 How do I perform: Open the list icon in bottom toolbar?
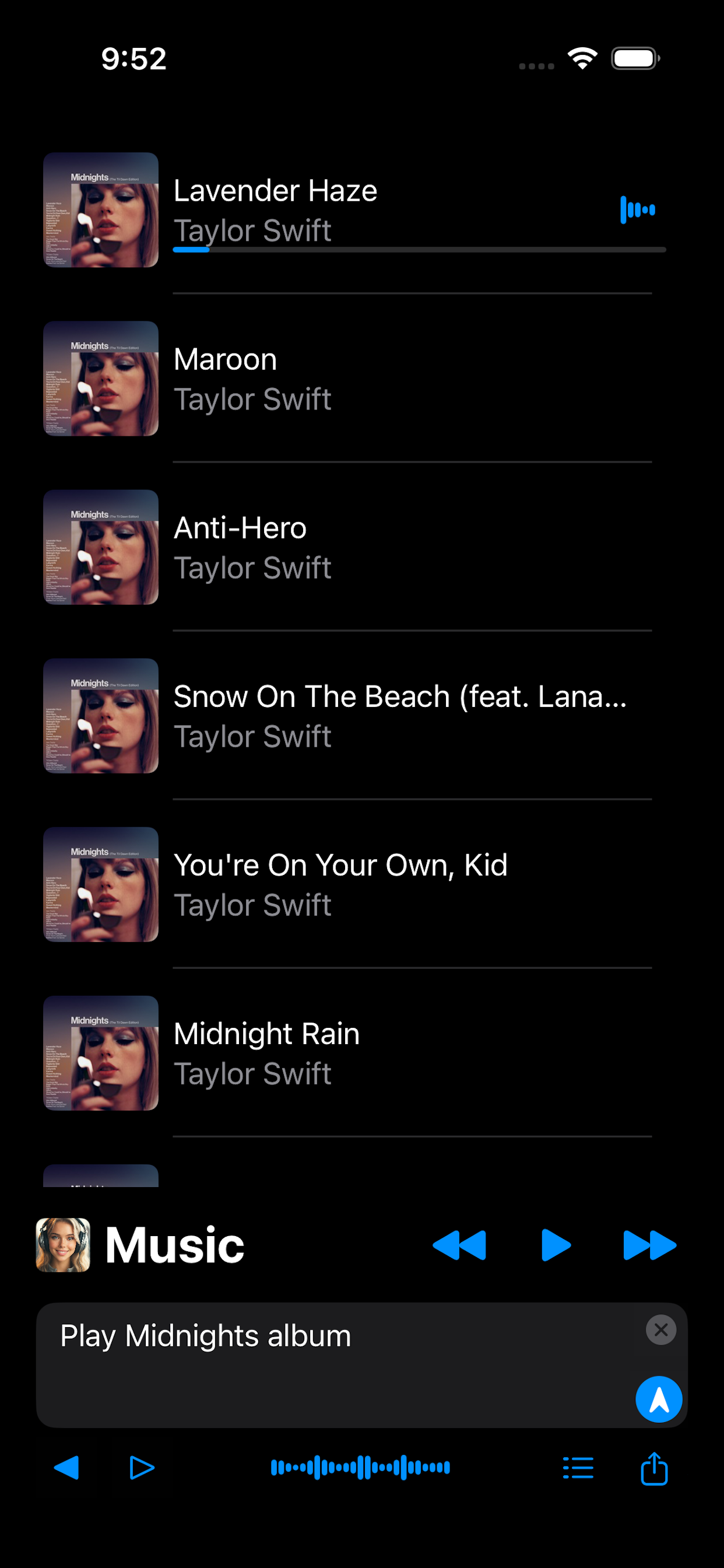[x=578, y=1468]
